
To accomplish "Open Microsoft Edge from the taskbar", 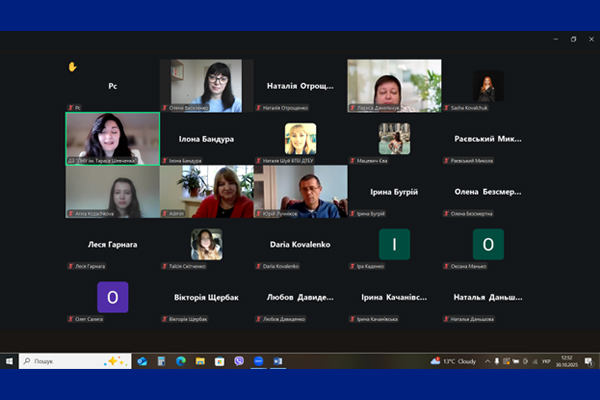I will pos(181,360).
